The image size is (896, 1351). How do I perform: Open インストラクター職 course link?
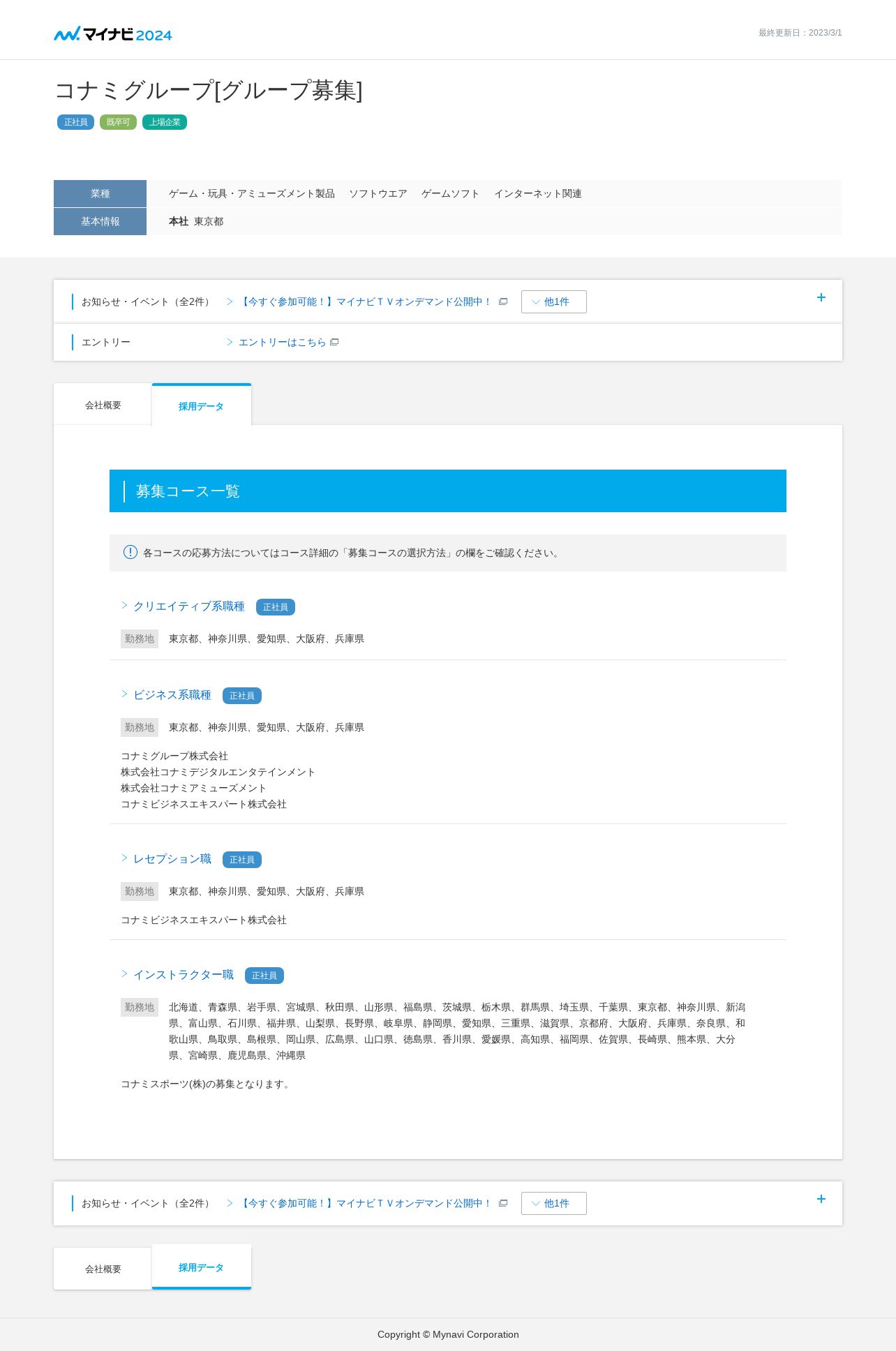tap(184, 974)
